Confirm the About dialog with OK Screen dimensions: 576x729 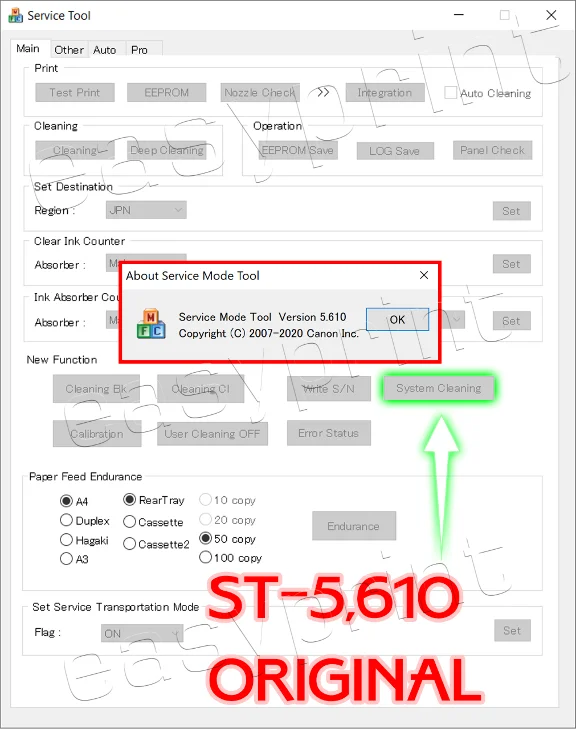click(x=397, y=319)
